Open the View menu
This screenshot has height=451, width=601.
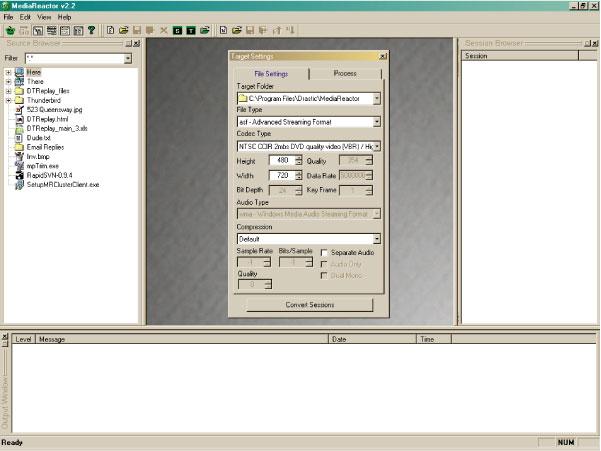click(44, 17)
